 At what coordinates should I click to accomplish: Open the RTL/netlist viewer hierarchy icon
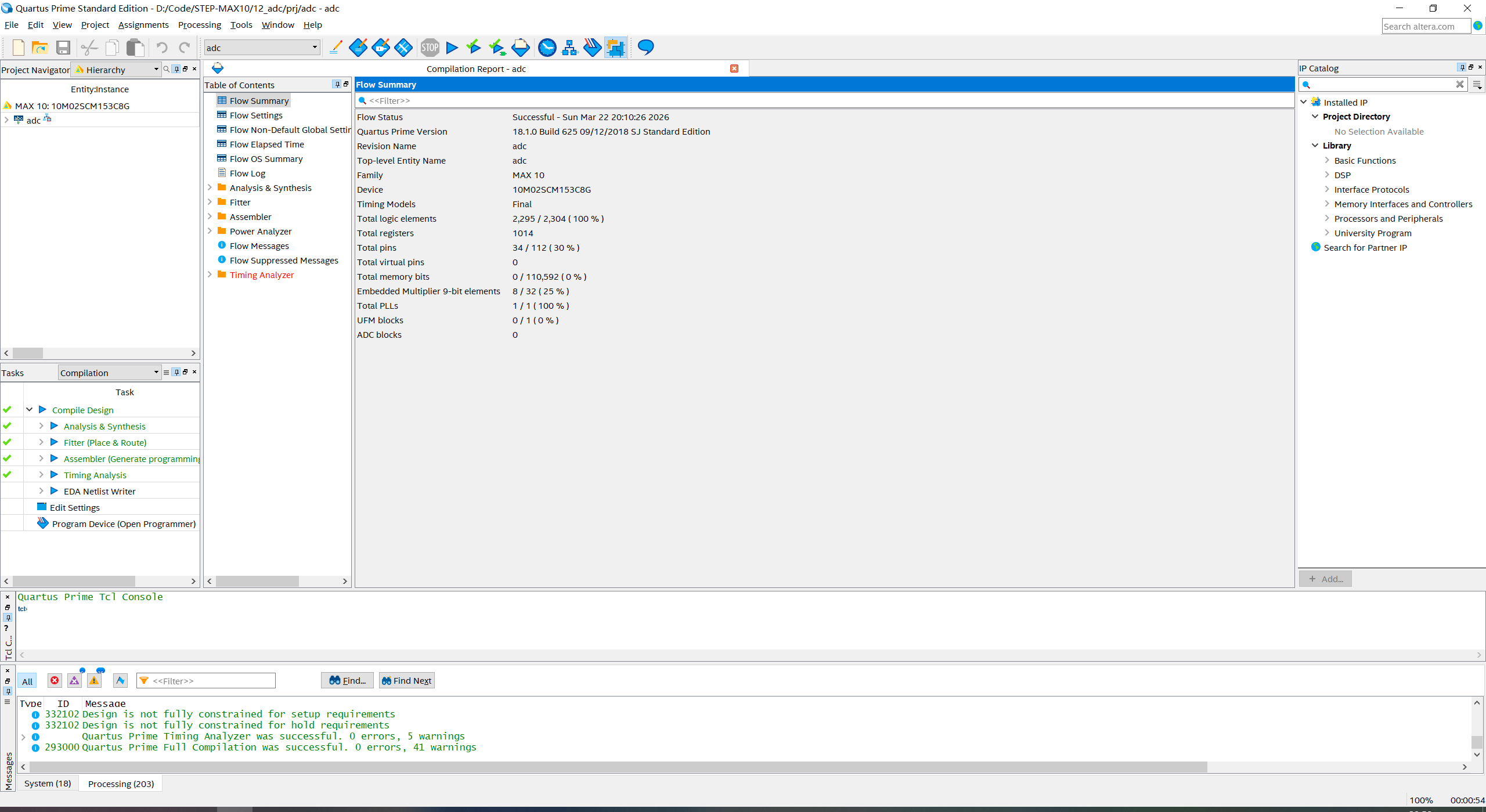pos(569,48)
